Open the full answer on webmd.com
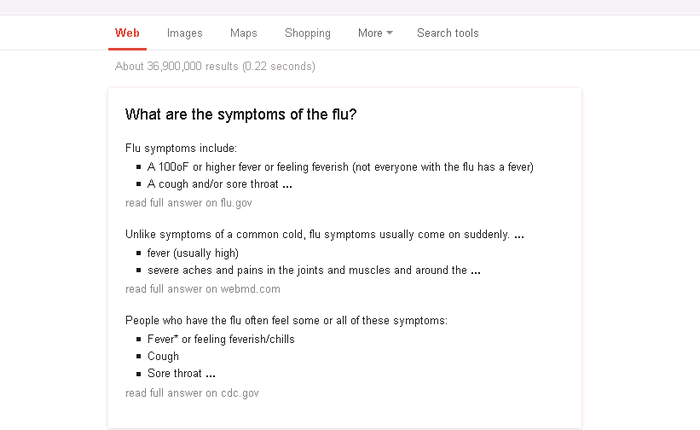This screenshot has height=430, width=700. pyautogui.click(x=202, y=289)
